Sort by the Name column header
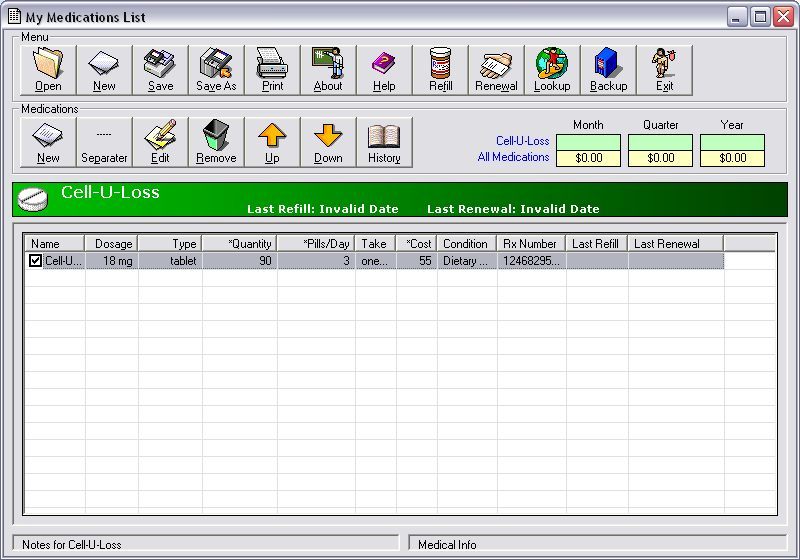 coord(55,244)
